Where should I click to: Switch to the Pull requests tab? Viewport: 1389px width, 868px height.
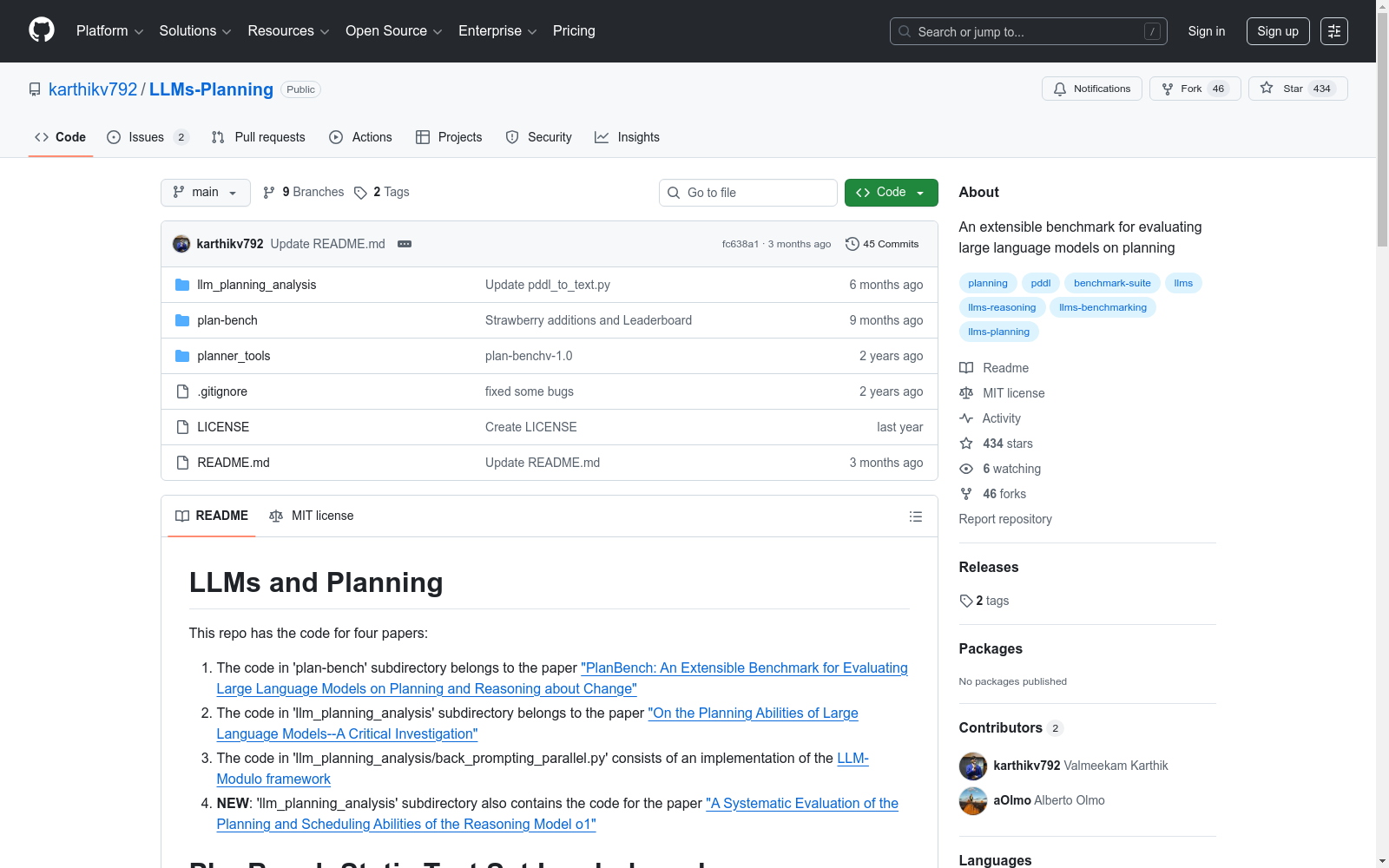[259, 137]
